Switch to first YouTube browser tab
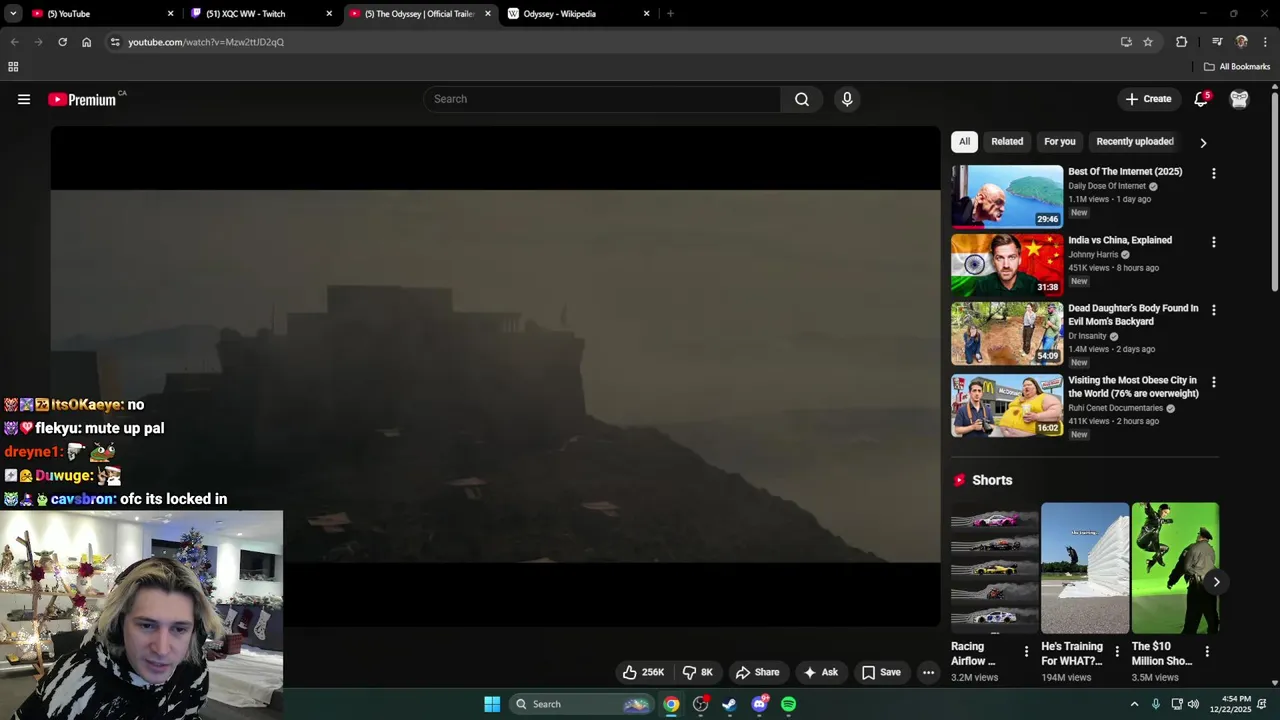The height and width of the screenshot is (720, 1280). coord(103,14)
